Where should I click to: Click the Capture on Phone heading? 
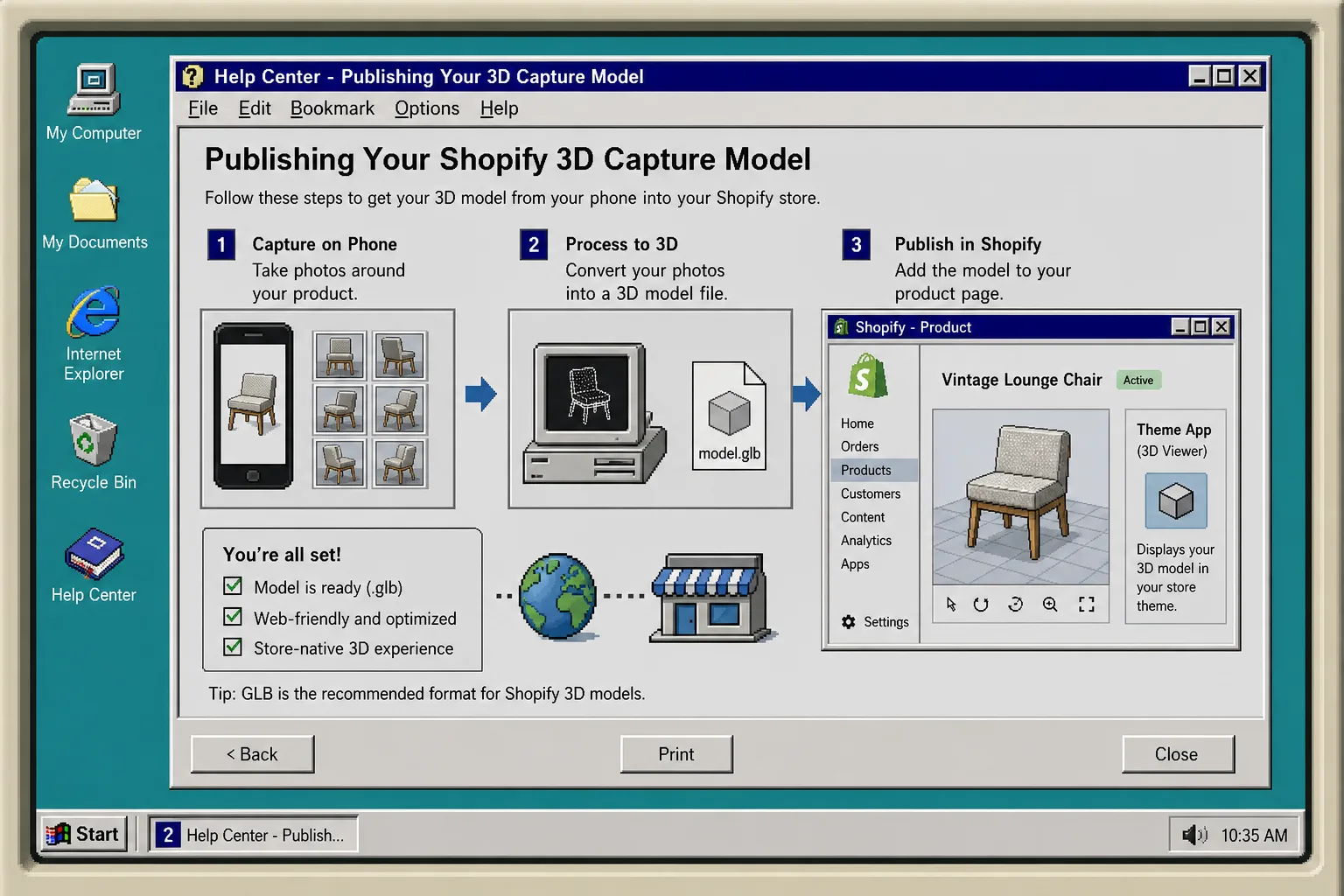tap(325, 244)
